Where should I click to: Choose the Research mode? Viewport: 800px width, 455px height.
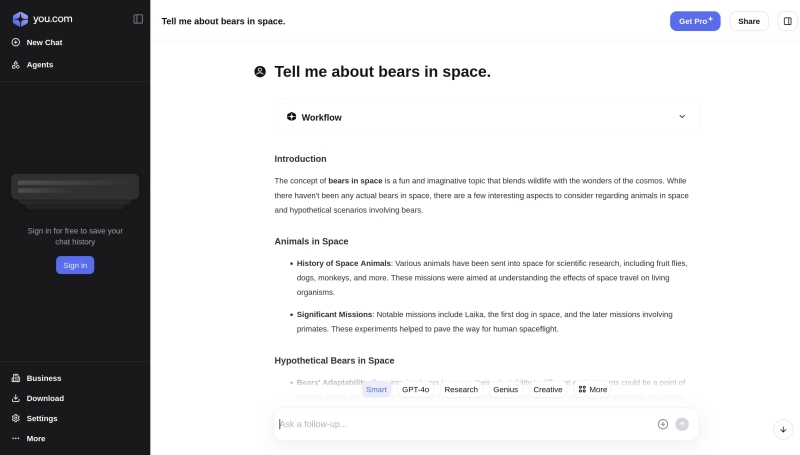pyautogui.click(x=461, y=389)
